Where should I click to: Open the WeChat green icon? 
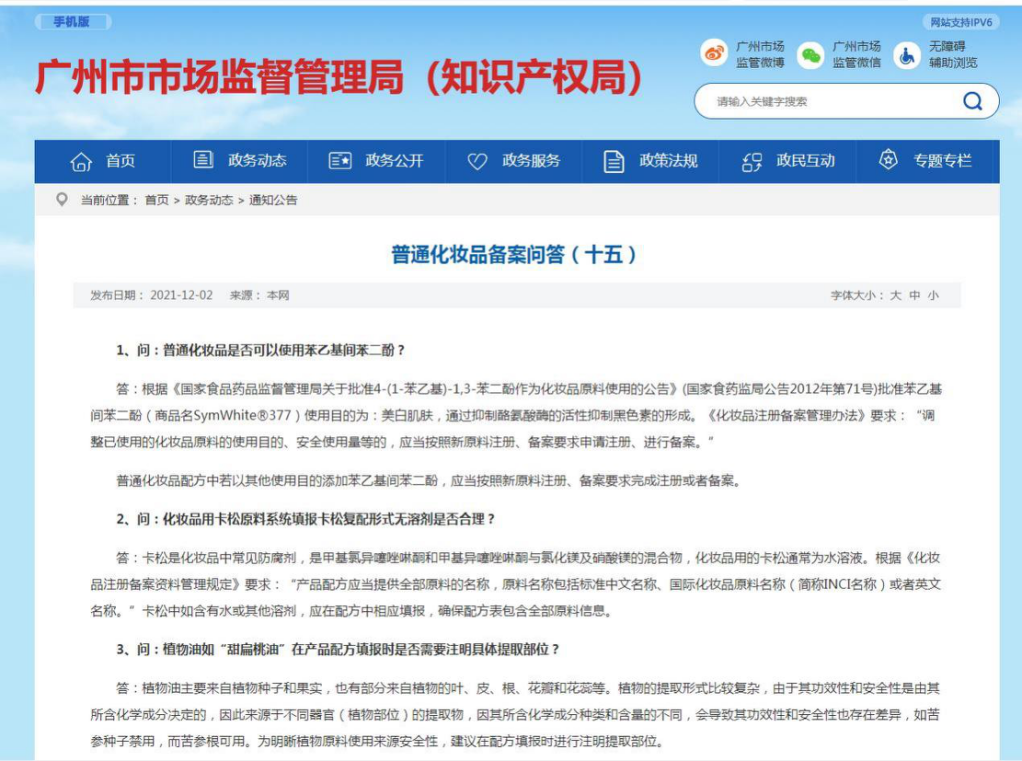[810, 55]
